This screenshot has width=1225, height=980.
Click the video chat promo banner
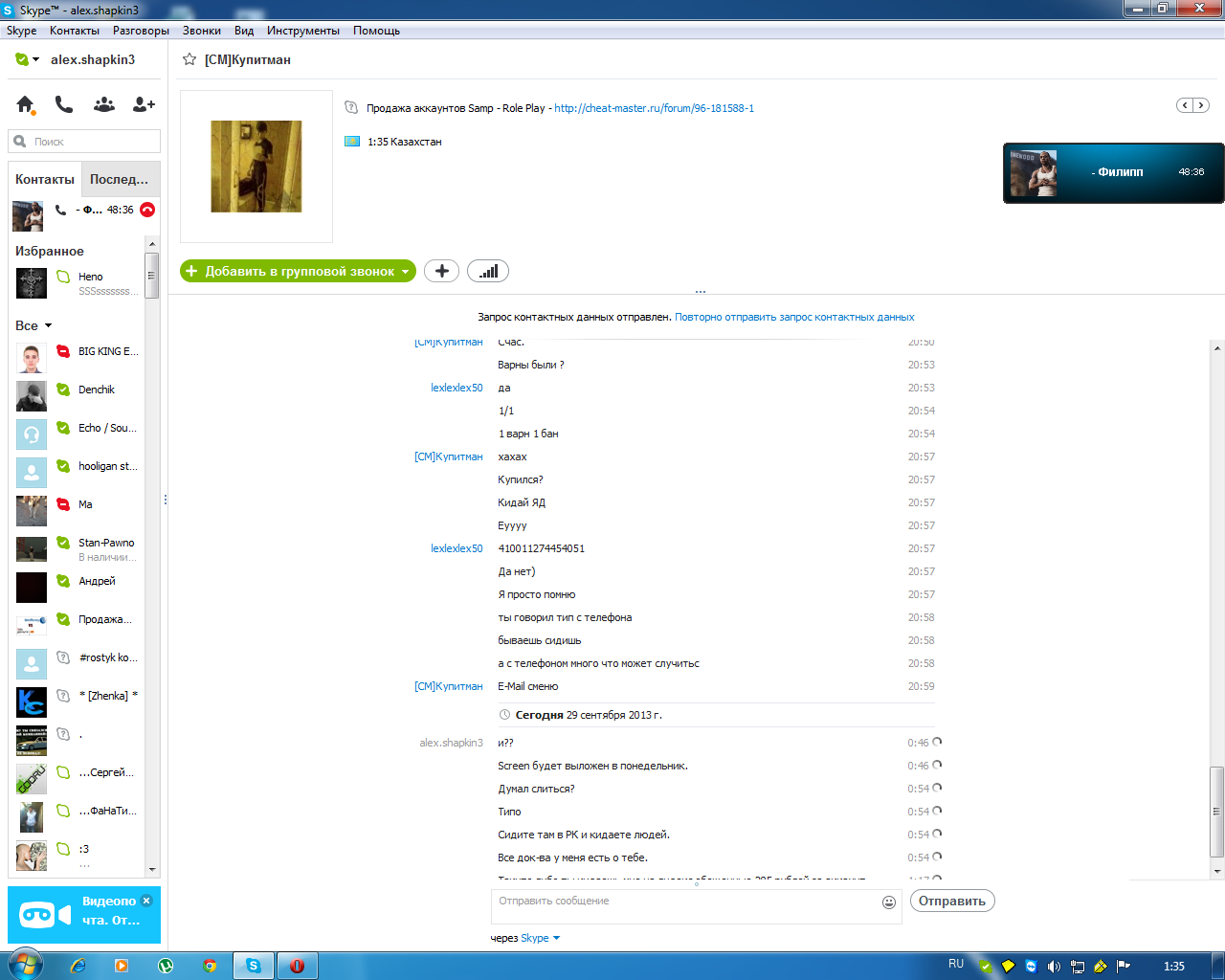pyautogui.click(x=84, y=915)
